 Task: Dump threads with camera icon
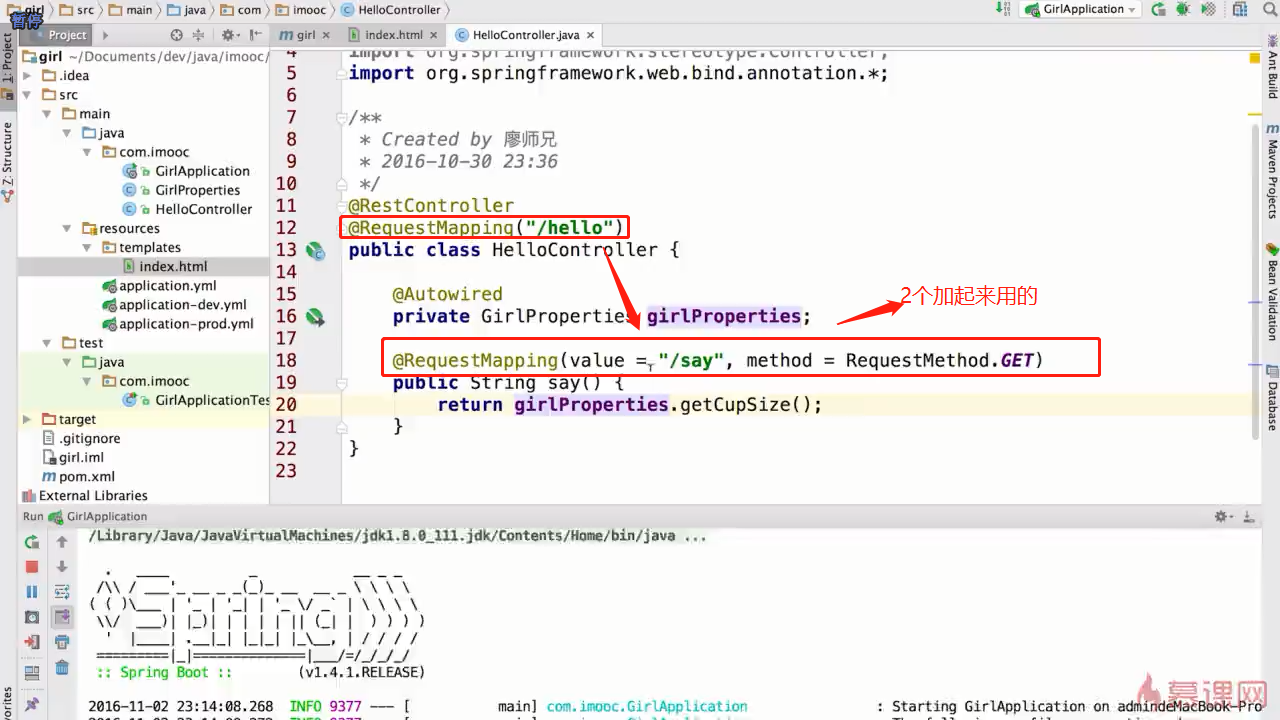pos(32,617)
